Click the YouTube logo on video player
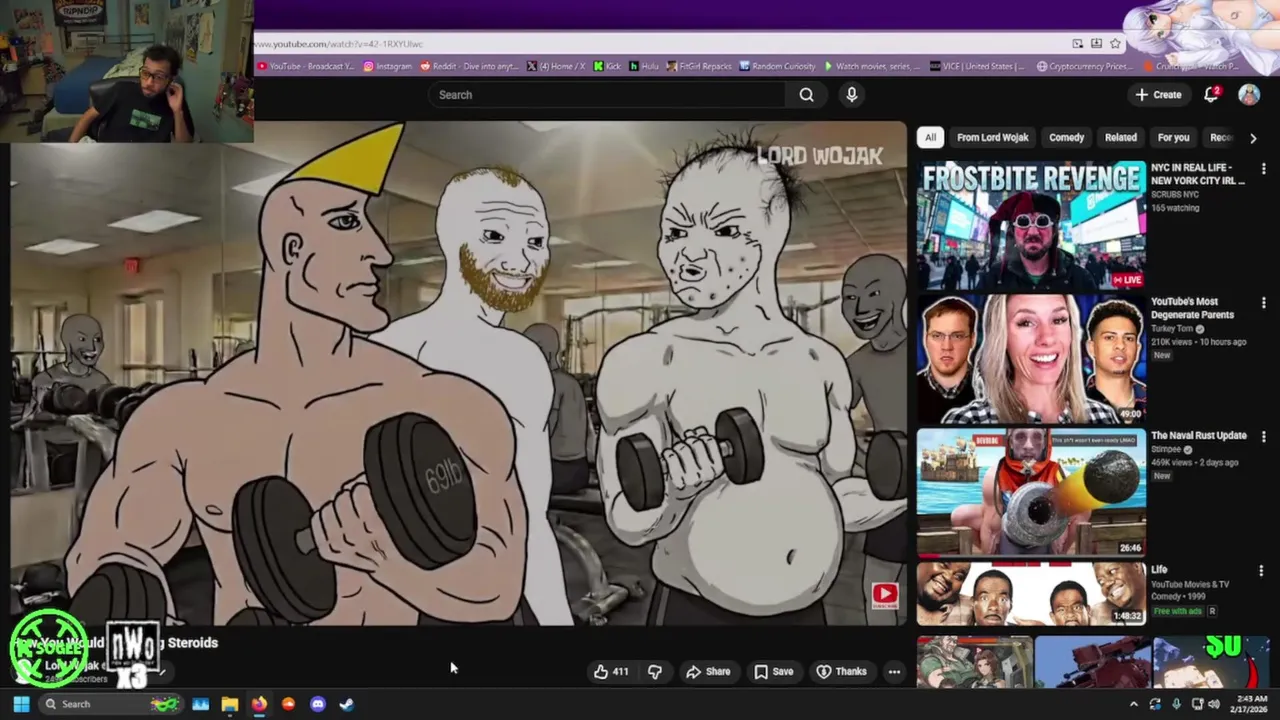Image resolution: width=1280 pixels, height=720 pixels. coord(884,595)
